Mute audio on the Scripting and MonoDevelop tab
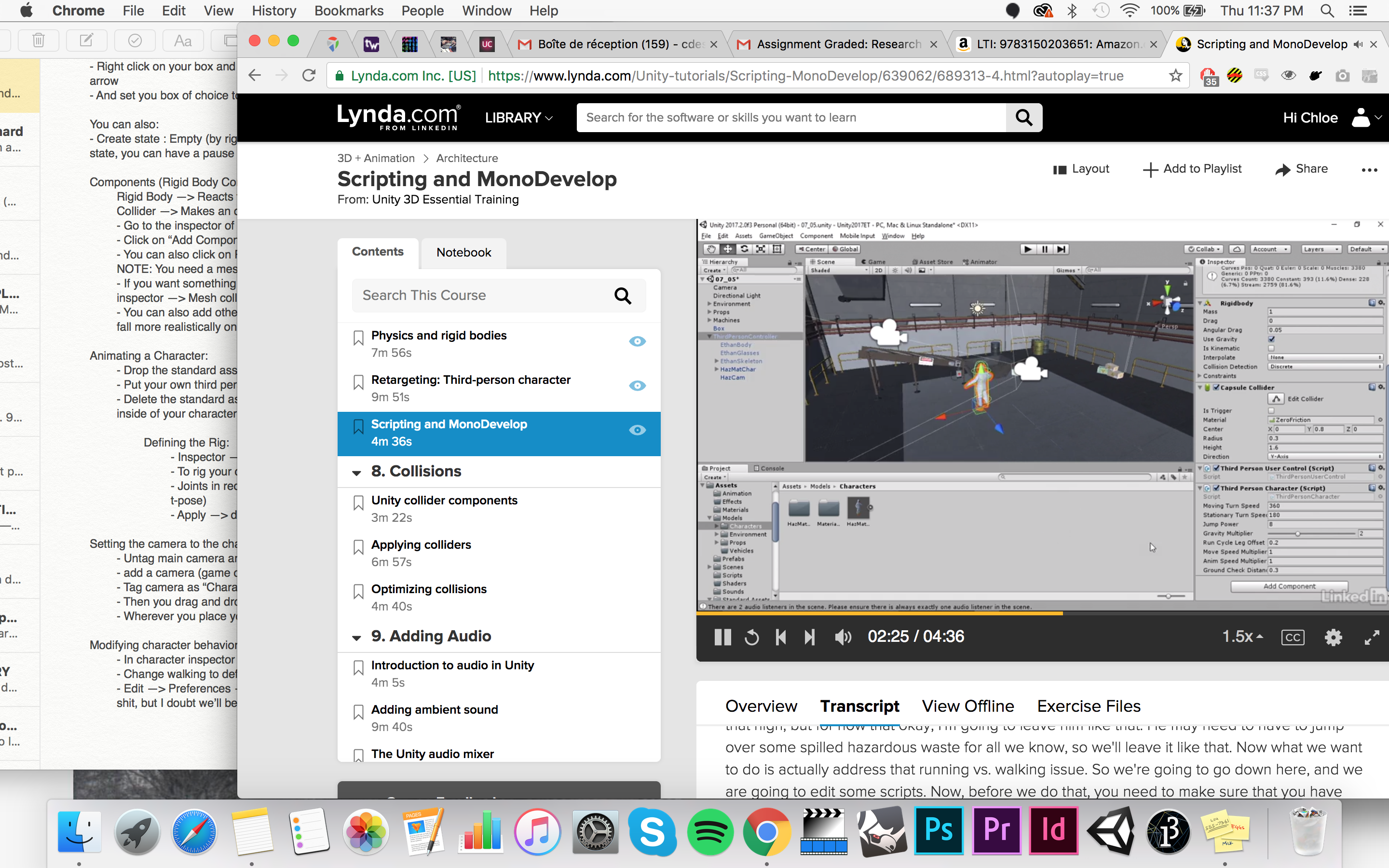The image size is (1389, 868). pyautogui.click(x=1358, y=44)
